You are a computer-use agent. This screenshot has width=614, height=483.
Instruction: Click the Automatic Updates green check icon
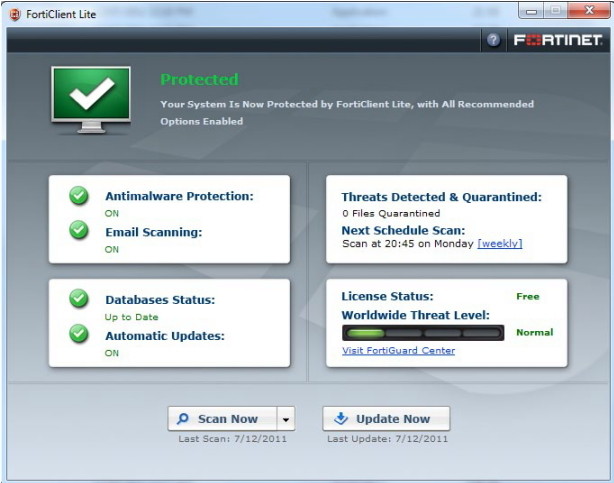(79, 335)
